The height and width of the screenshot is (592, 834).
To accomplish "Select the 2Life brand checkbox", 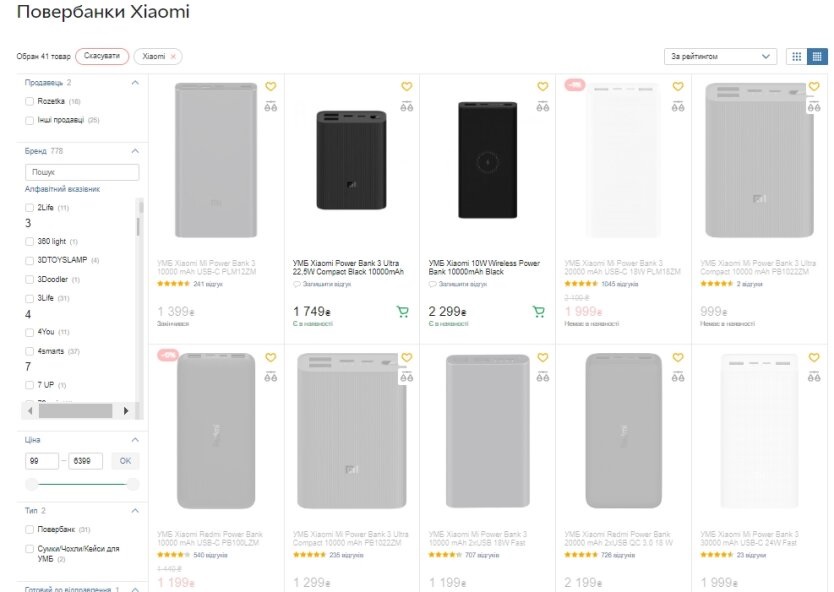I will click(29, 207).
